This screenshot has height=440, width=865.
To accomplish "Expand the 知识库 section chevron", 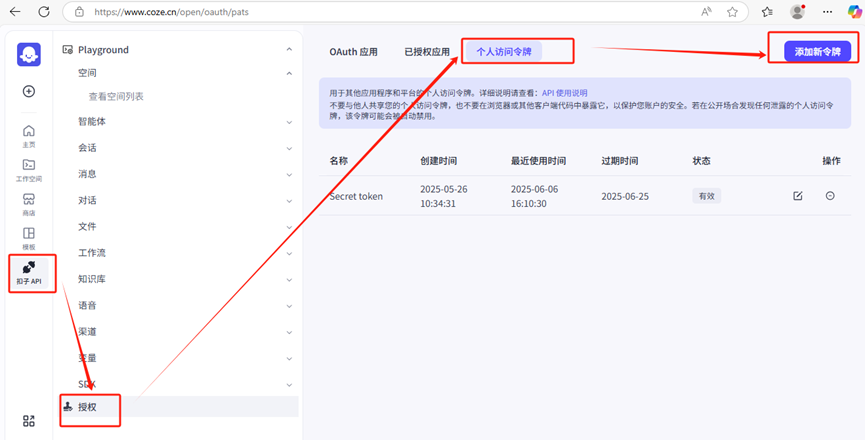I will (x=289, y=279).
